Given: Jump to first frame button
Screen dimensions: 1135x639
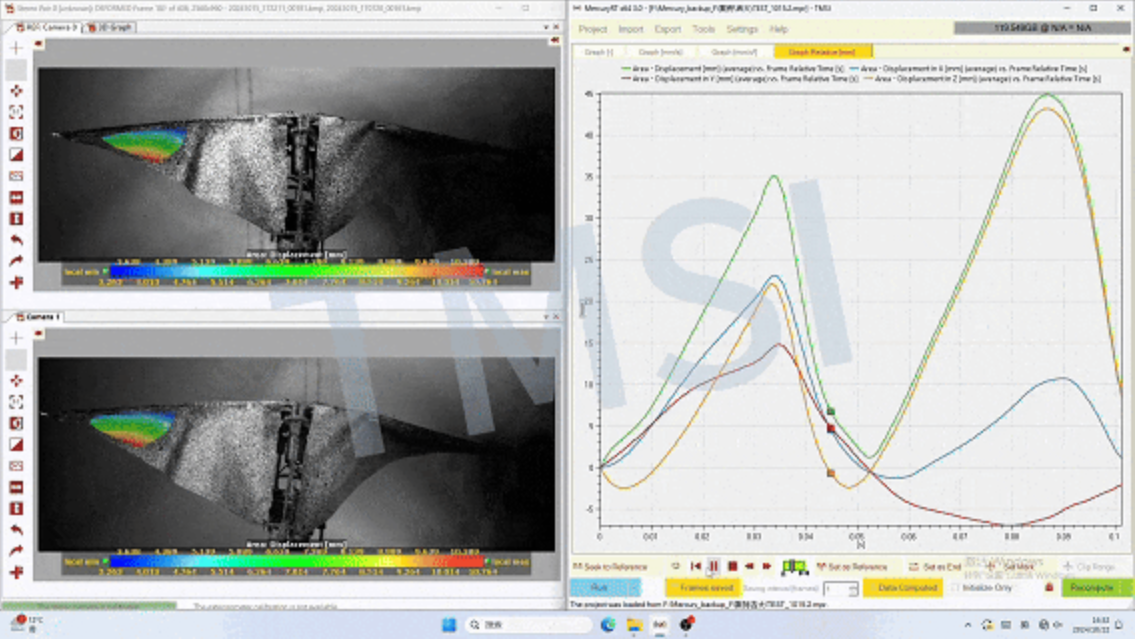Looking at the screenshot, I should pos(696,566).
